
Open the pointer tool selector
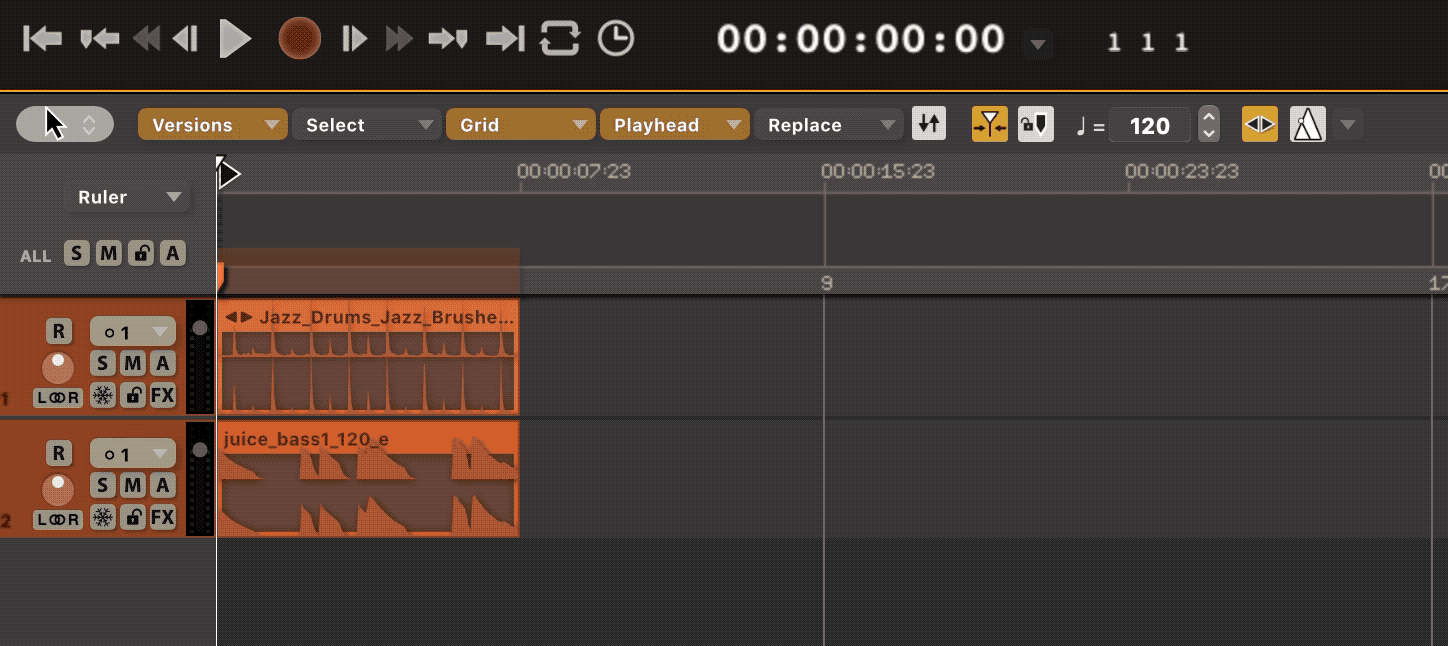pyautogui.click(x=65, y=125)
